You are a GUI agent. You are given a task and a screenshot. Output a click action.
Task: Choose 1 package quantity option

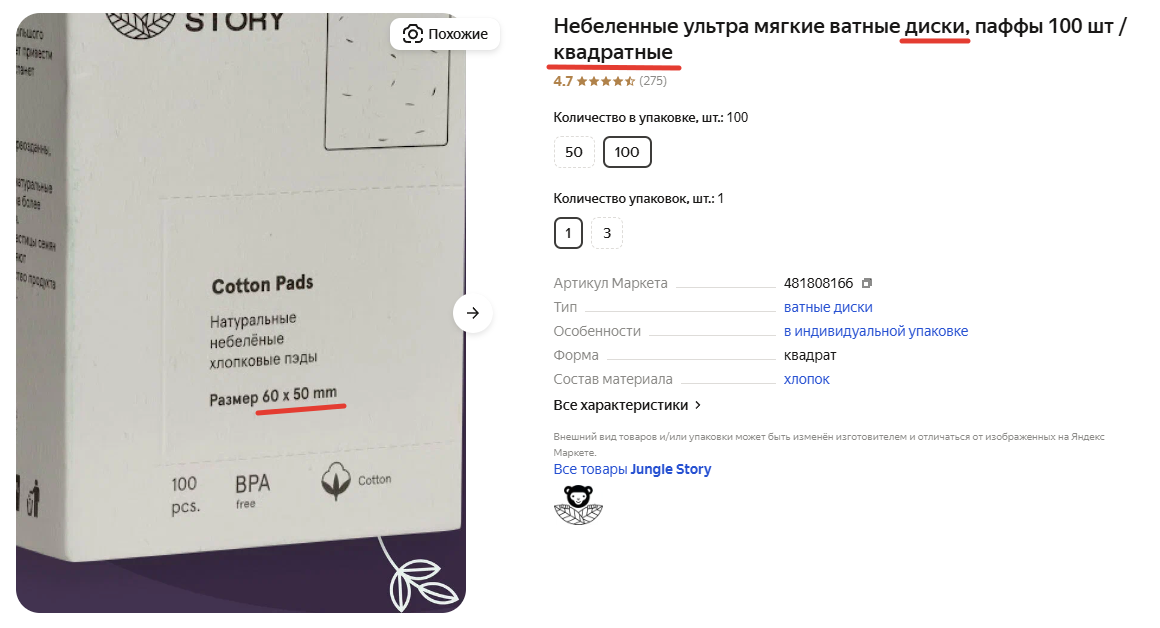pyautogui.click(x=568, y=233)
